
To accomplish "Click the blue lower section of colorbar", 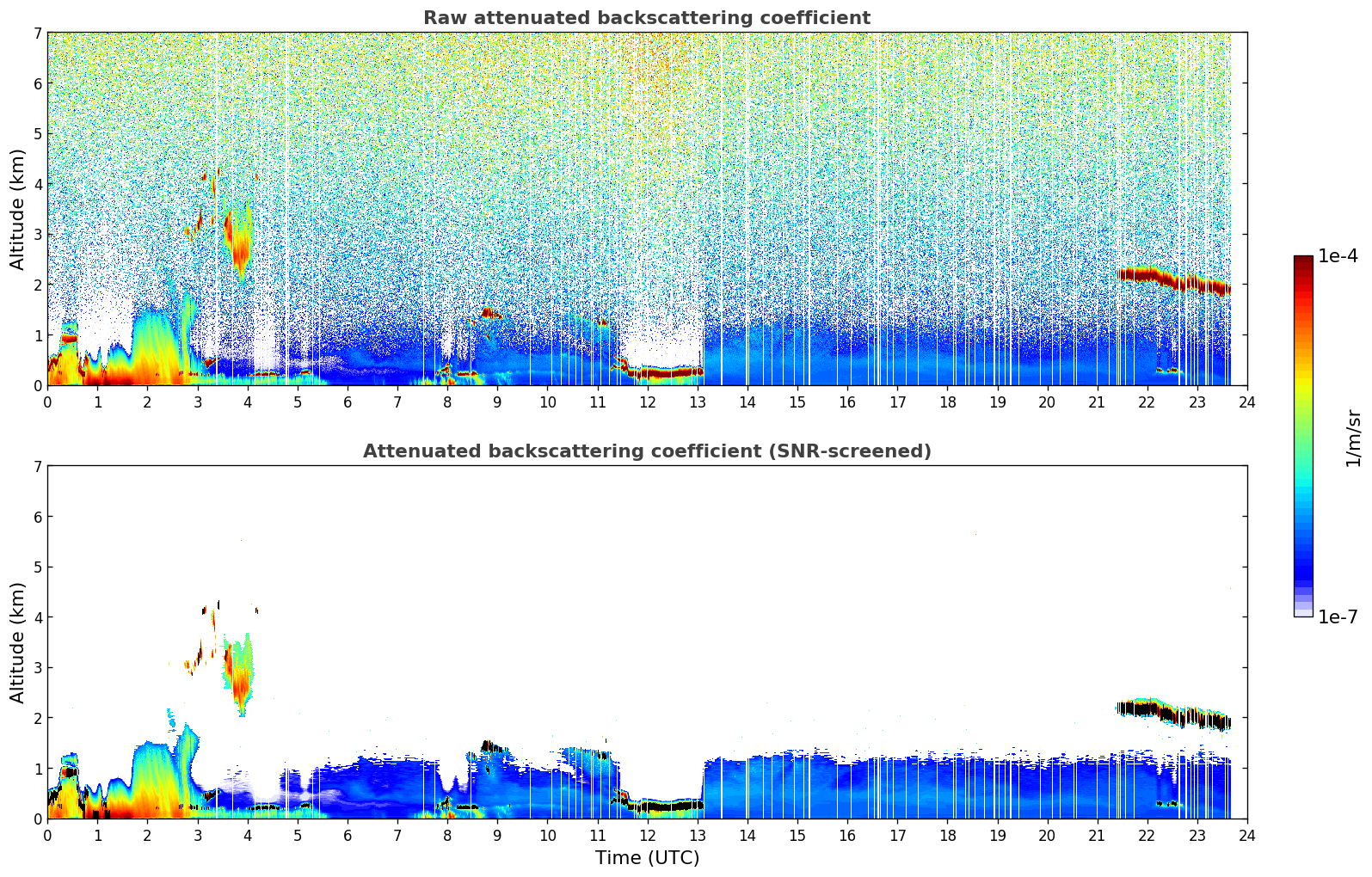I will [1303, 550].
